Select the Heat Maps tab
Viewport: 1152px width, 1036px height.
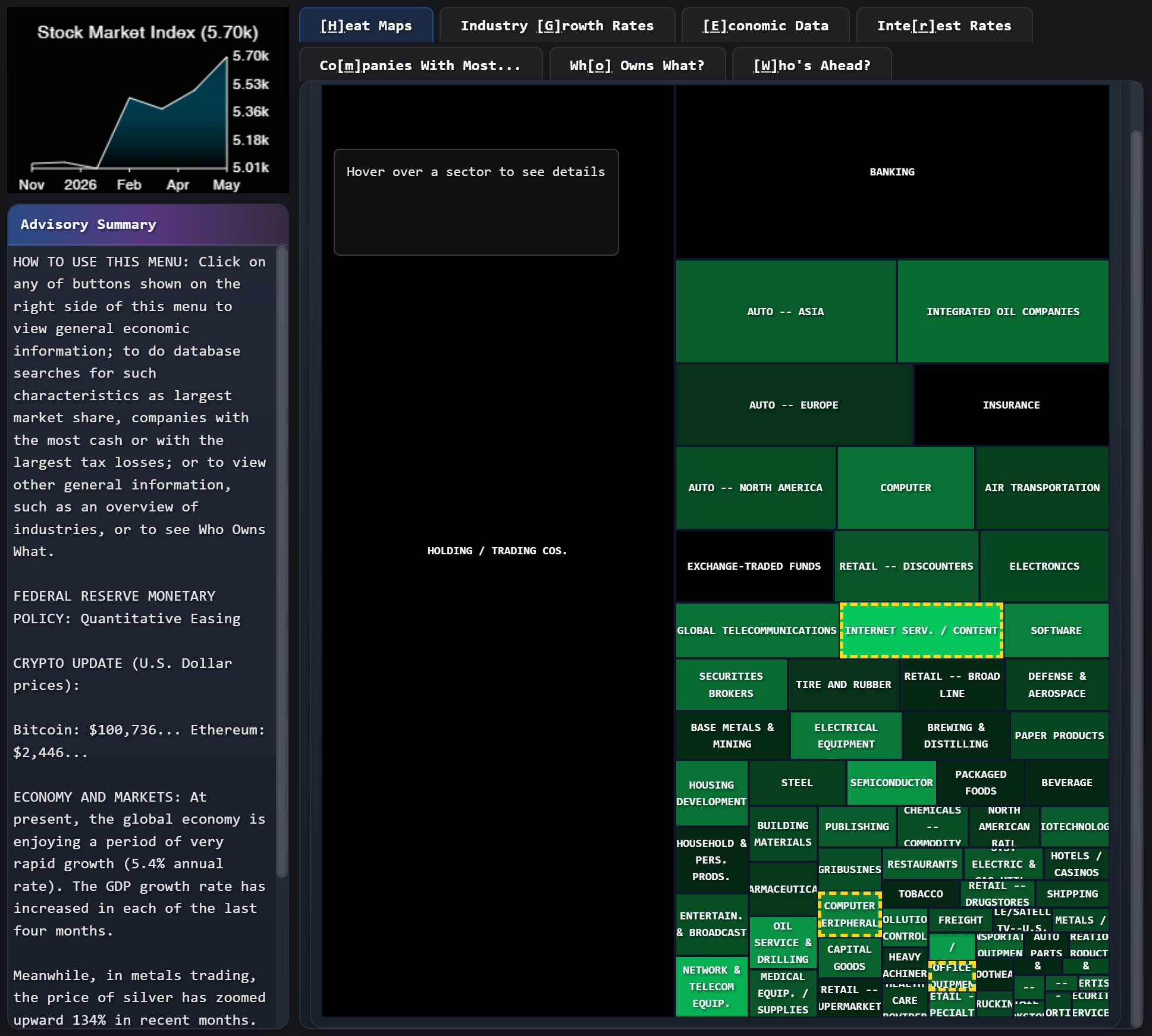(365, 25)
